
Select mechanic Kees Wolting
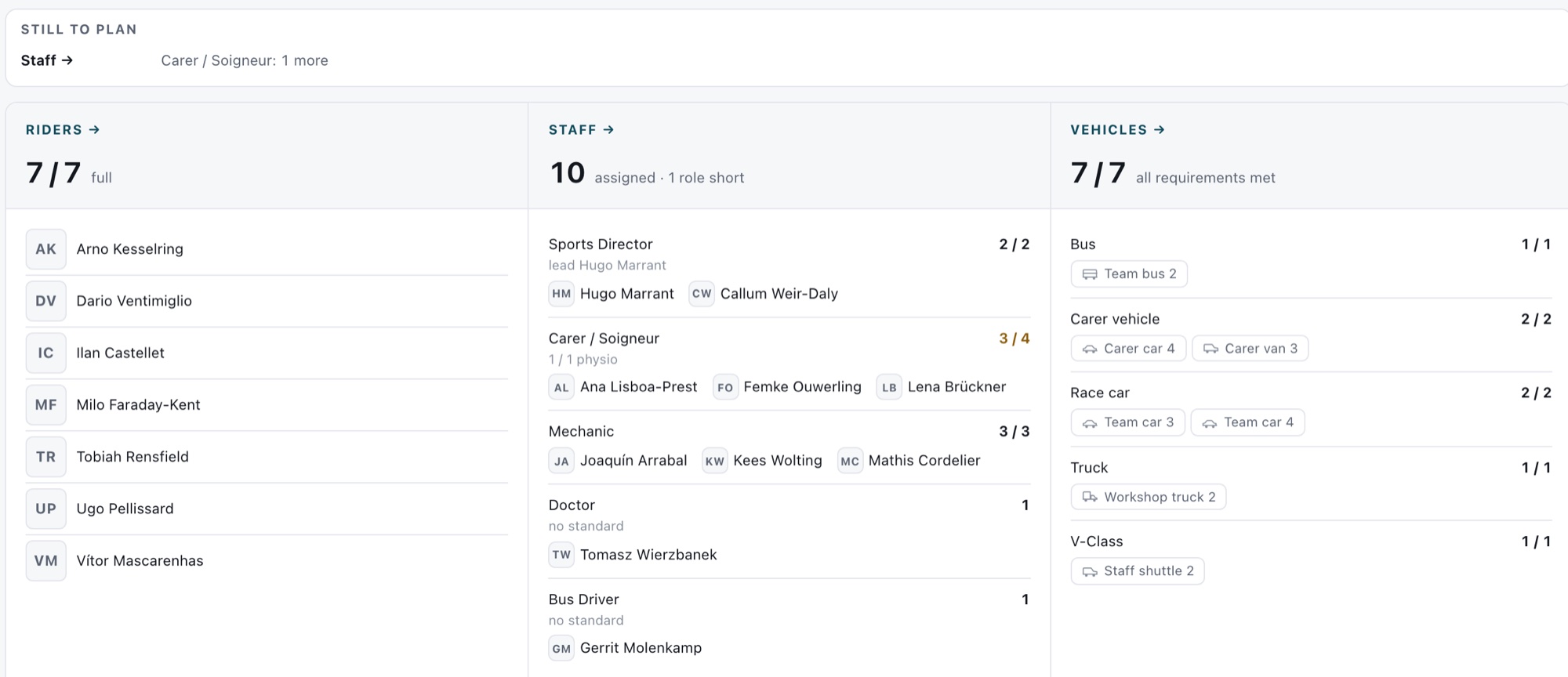pyautogui.click(x=762, y=461)
